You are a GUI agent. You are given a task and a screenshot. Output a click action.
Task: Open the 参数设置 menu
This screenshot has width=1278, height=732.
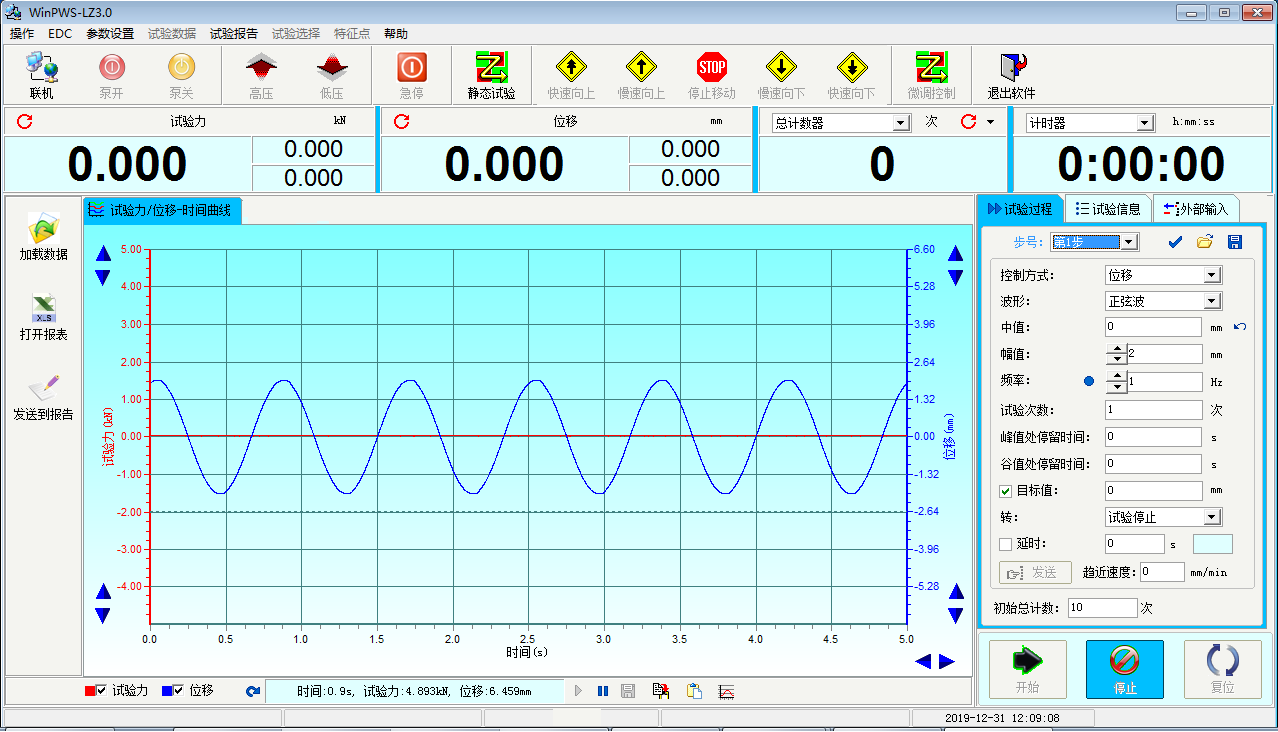point(109,33)
